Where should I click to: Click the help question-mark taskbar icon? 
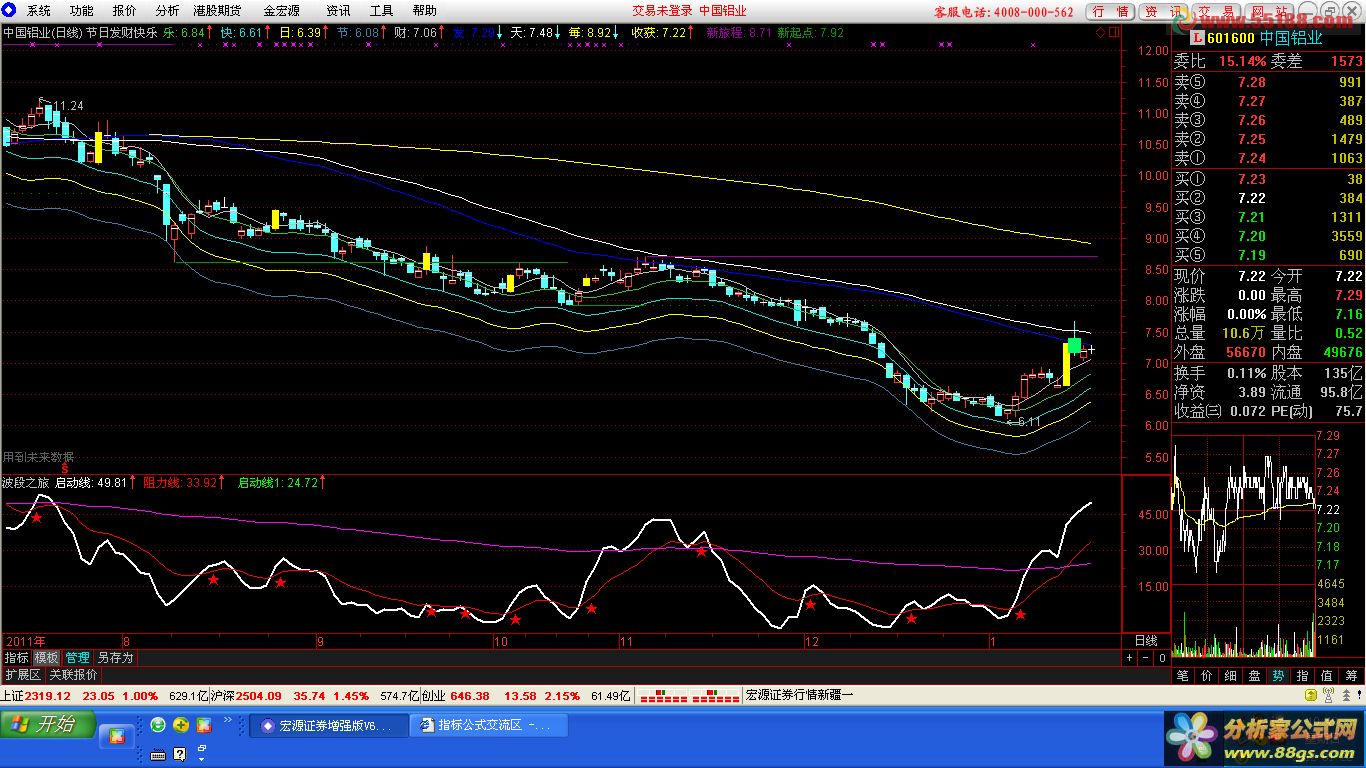(180, 753)
